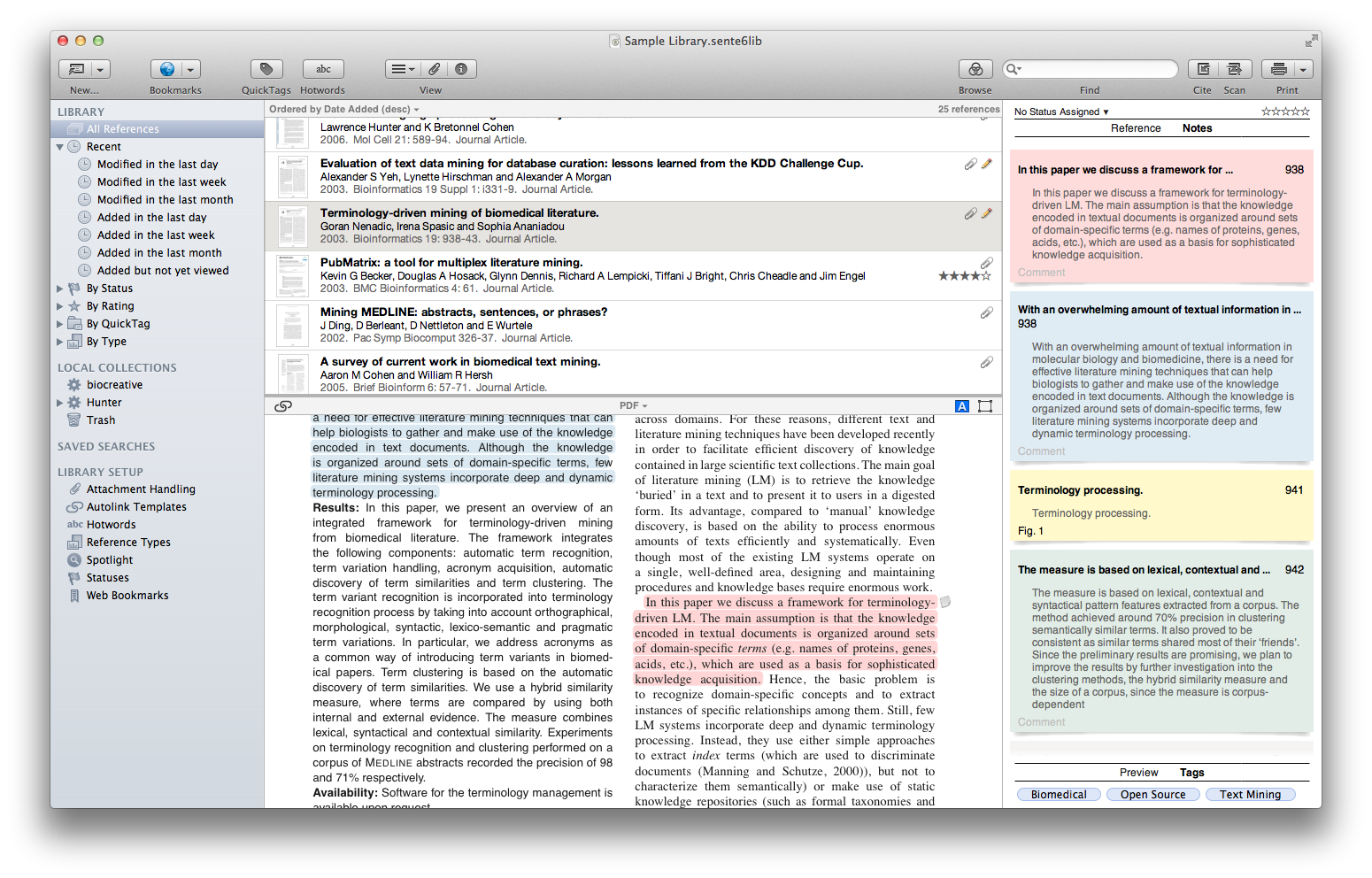Open Hotwords in Library Setup
Image resolution: width=1372 pixels, height=878 pixels.
(x=158, y=525)
